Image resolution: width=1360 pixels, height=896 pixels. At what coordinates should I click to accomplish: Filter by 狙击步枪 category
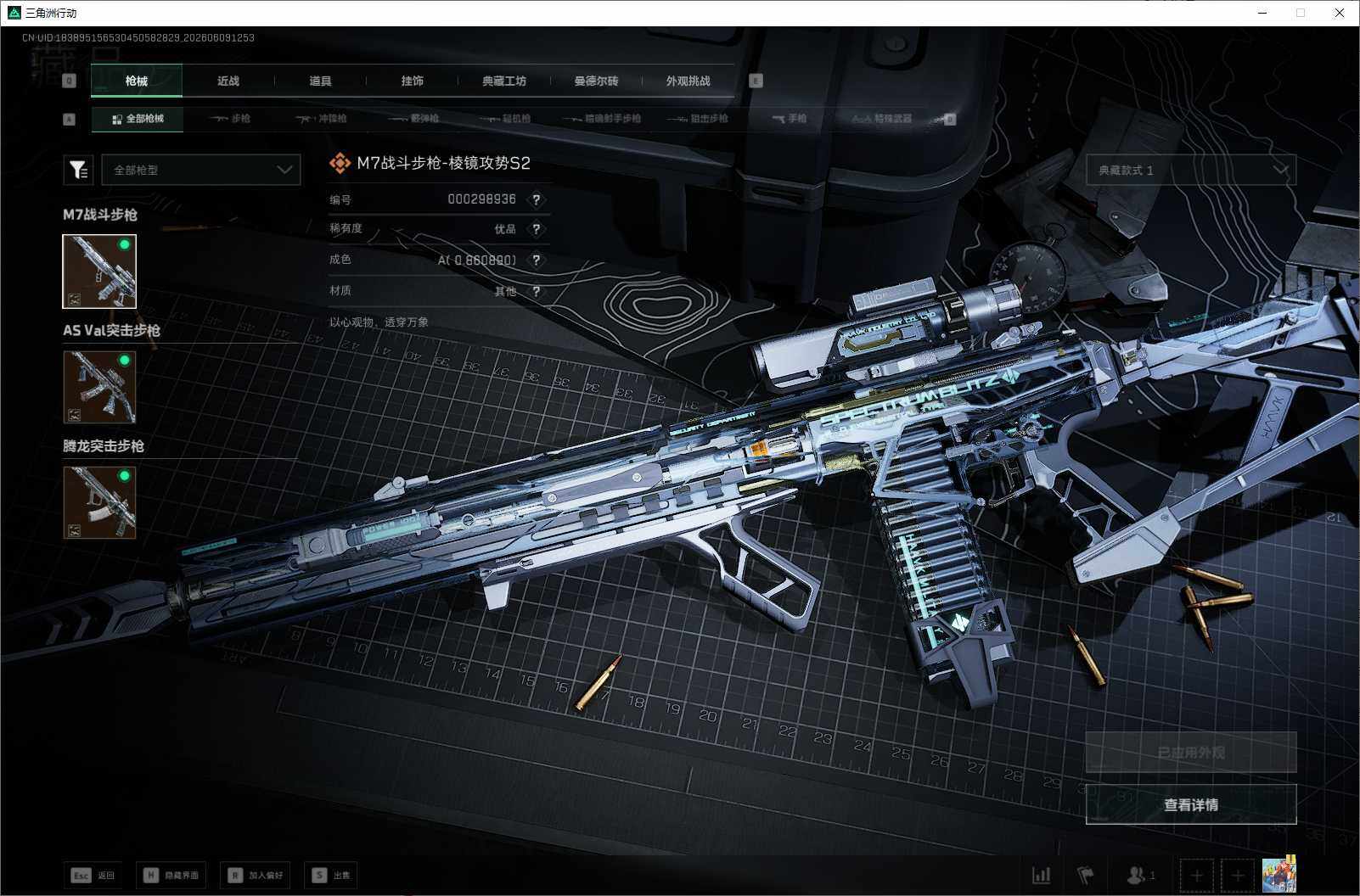click(x=698, y=119)
